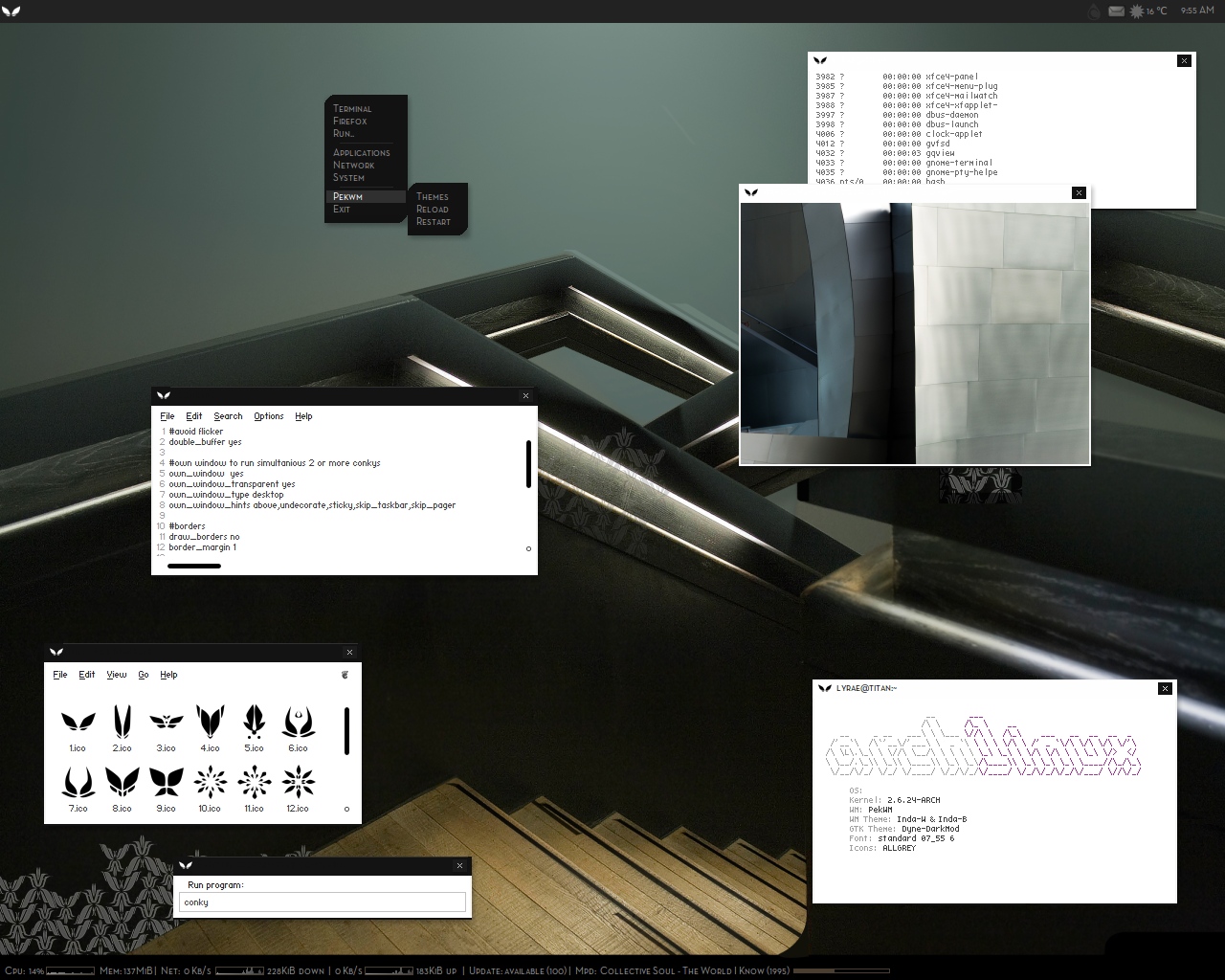The image size is (1225, 980).
Task: Click Restart in the Pekwm submenu
Action: (x=434, y=222)
